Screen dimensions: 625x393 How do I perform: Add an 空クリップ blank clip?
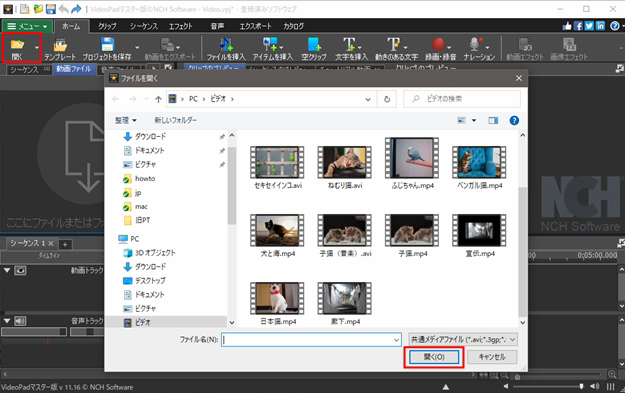[314, 49]
